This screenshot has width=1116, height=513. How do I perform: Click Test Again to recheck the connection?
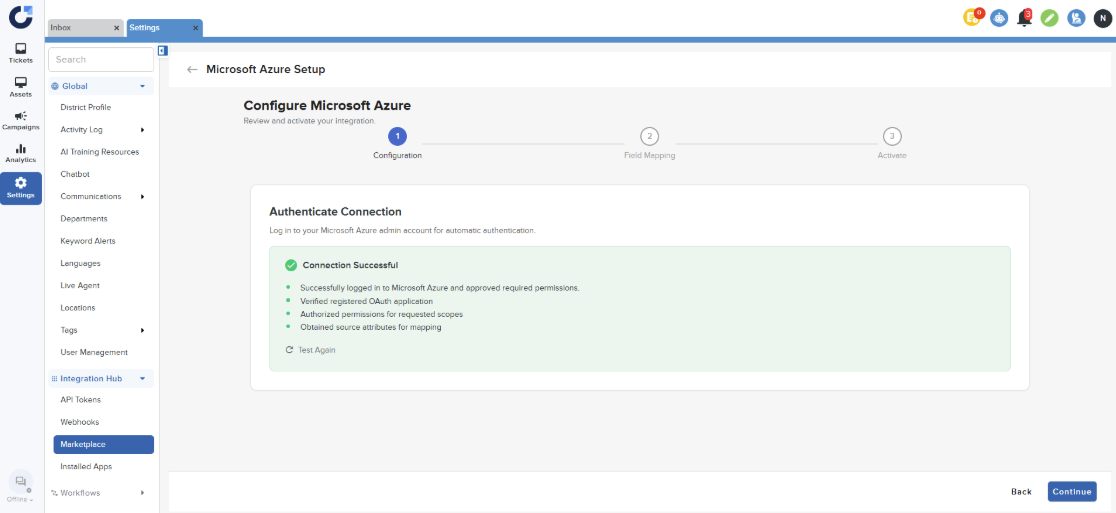[x=311, y=350]
